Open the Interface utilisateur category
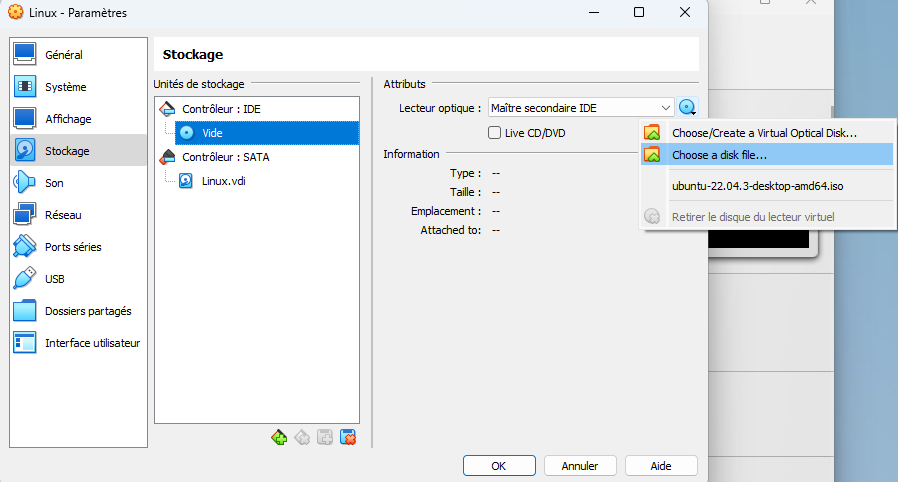This screenshot has height=482, width=898. 78,343
